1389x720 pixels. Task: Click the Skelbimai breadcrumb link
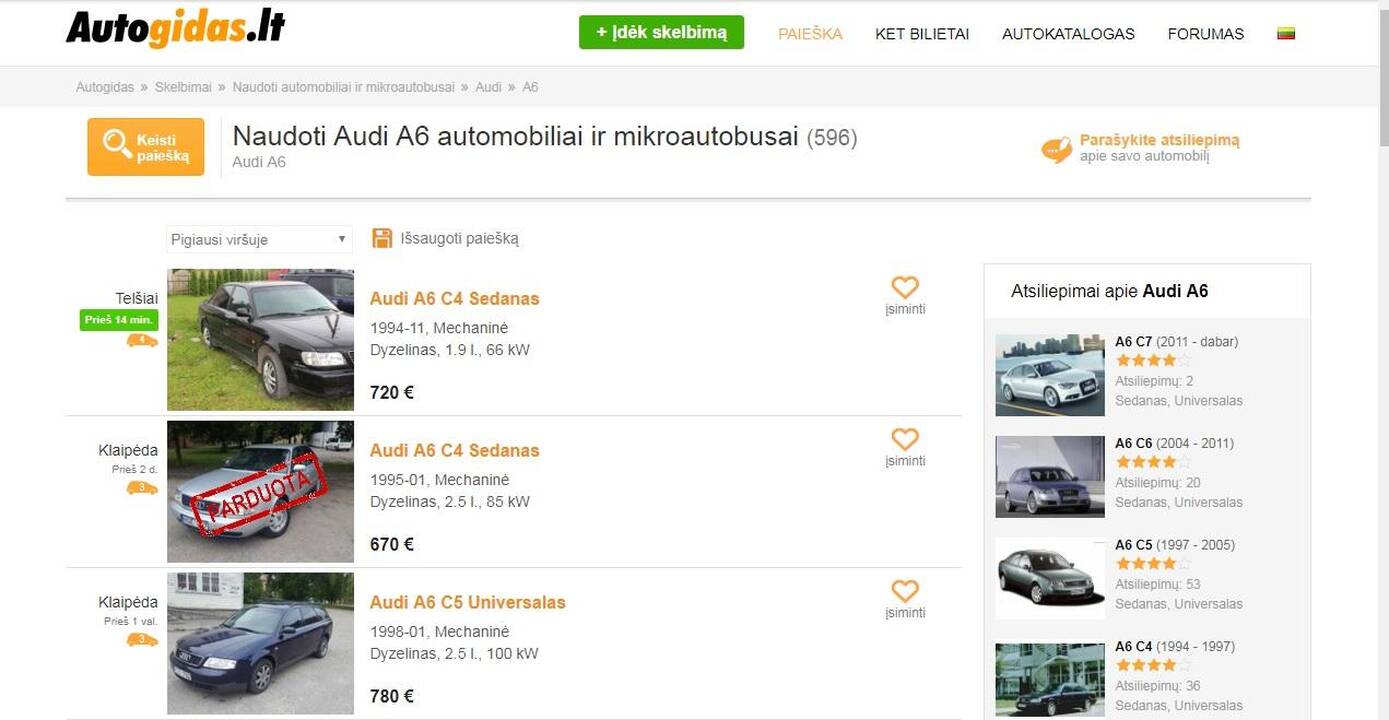pos(183,87)
